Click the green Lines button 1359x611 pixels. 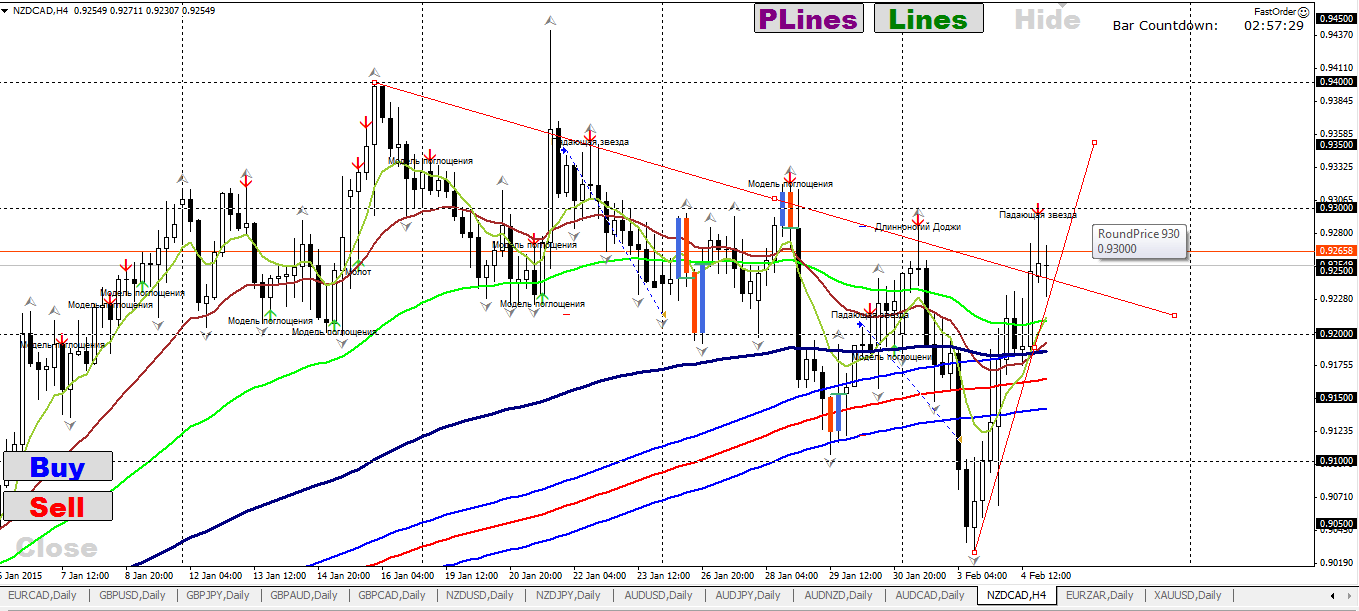928,19
